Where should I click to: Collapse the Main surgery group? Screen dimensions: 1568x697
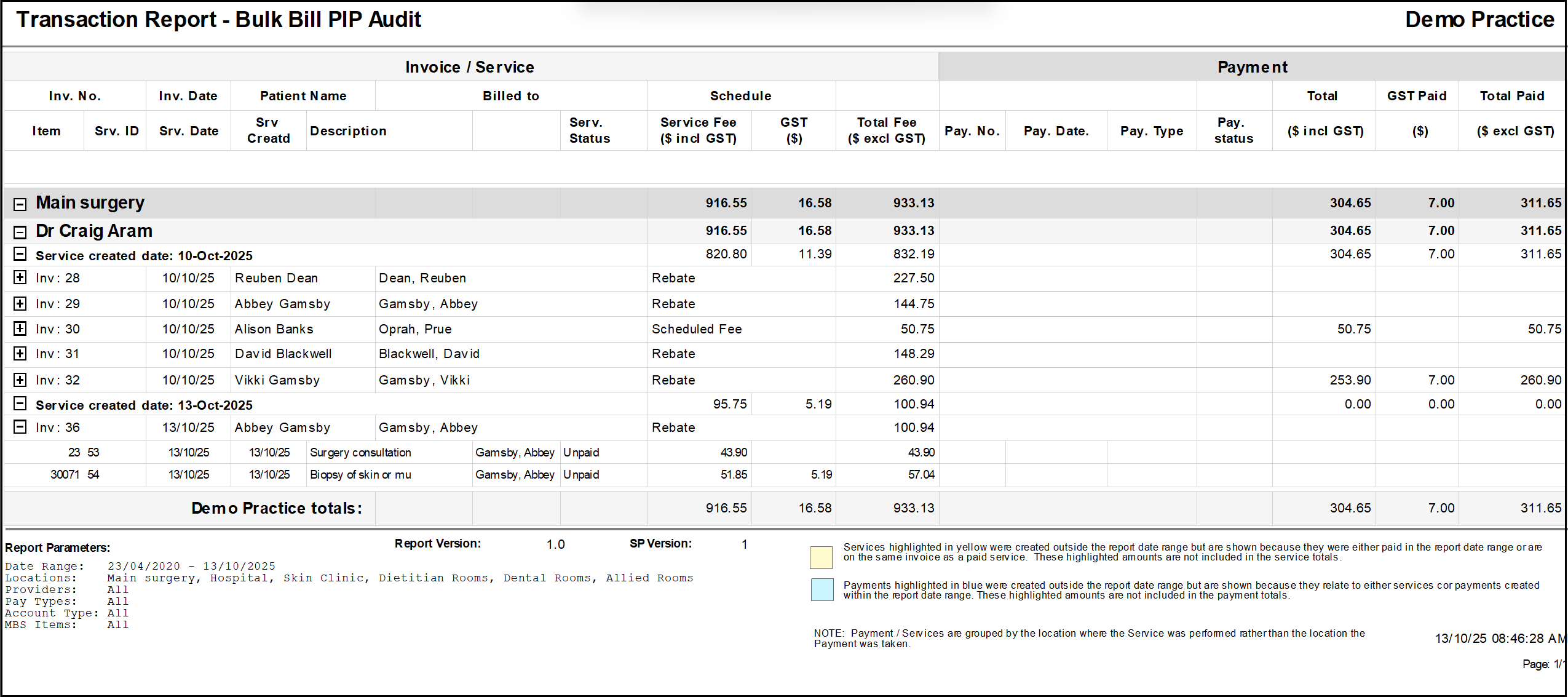click(x=20, y=204)
